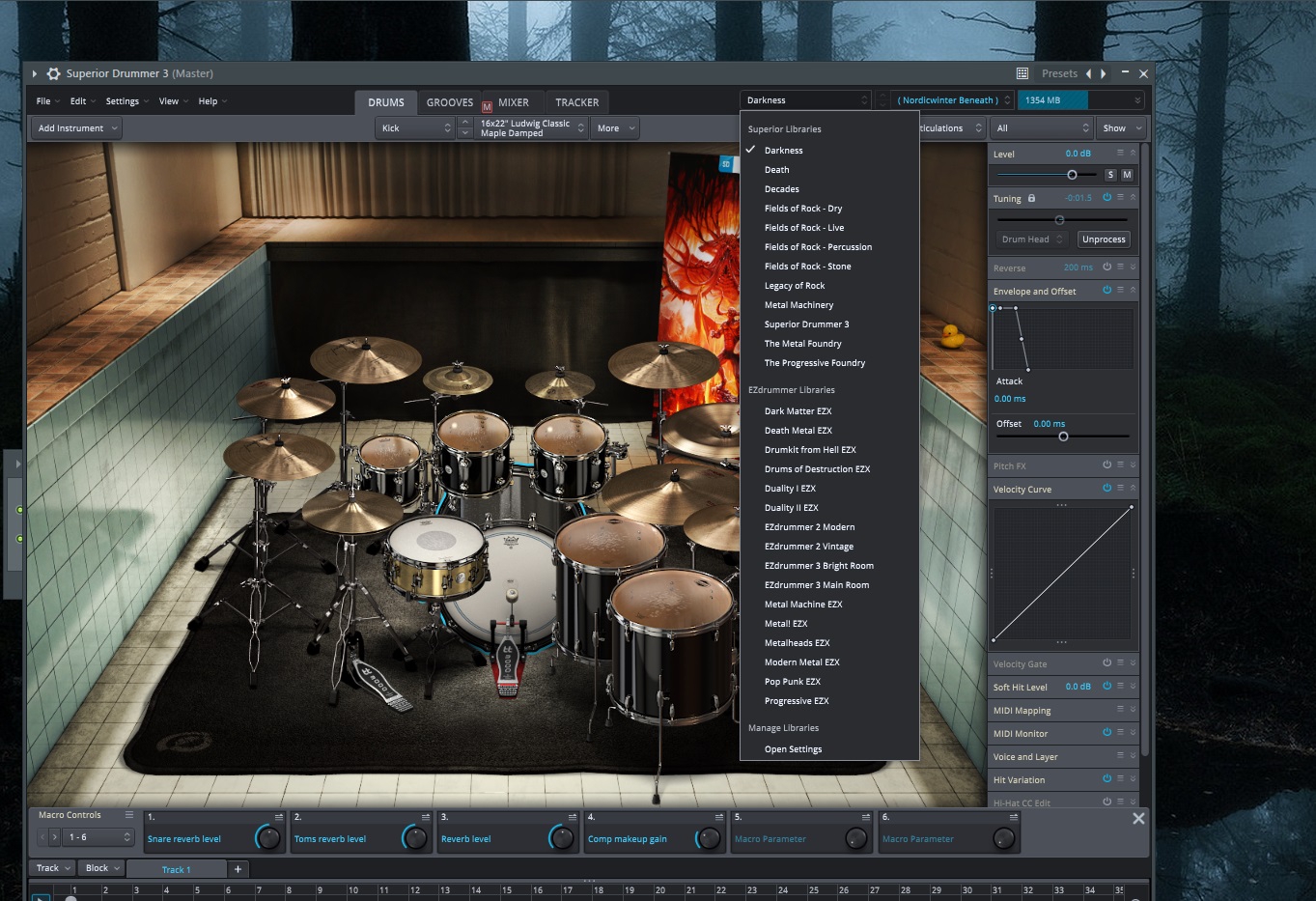Image resolution: width=1316 pixels, height=901 pixels.
Task: Open the More dropdown
Action: coord(615,127)
